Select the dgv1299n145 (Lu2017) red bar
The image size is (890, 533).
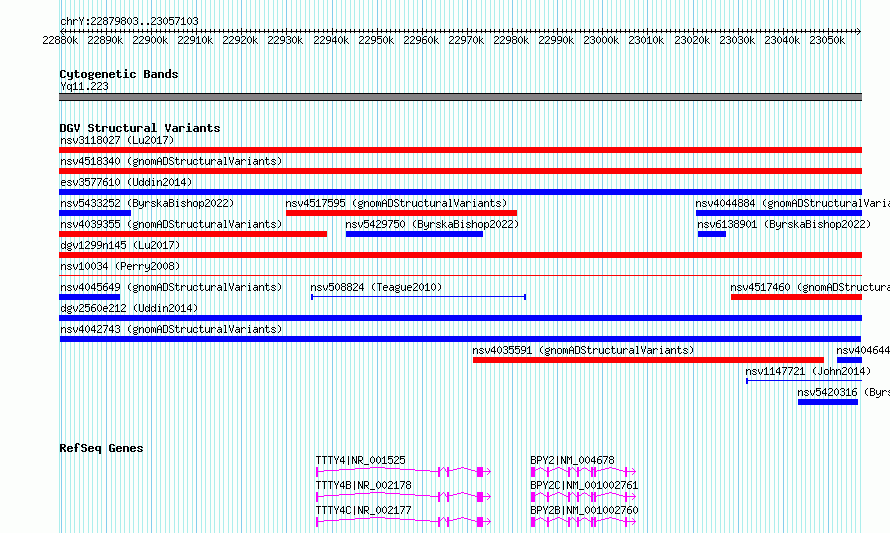tap(460, 255)
